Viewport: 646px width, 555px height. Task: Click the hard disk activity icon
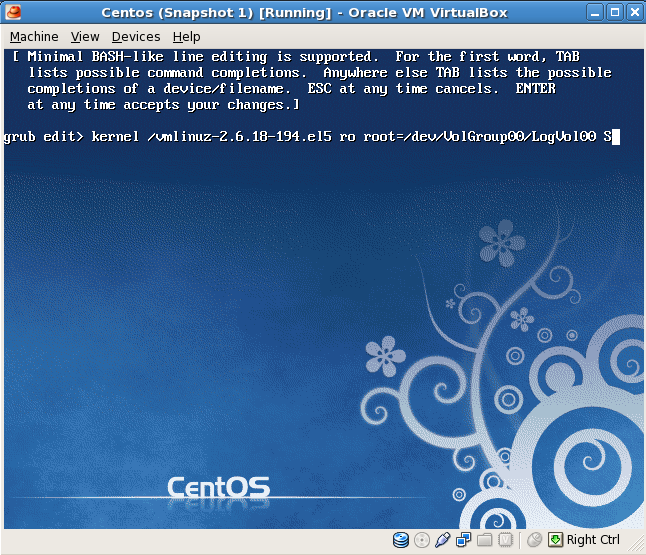[401, 540]
